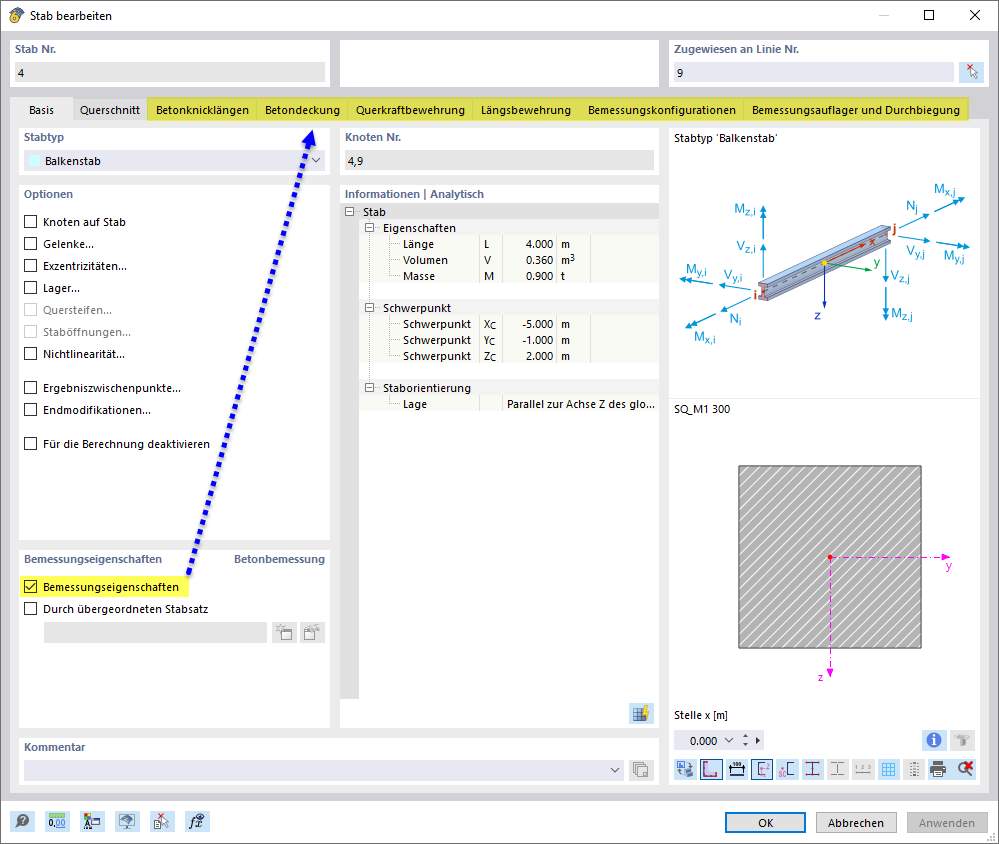
Task: Open the Kommentar dropdown arrow
Action: [615, 769]
